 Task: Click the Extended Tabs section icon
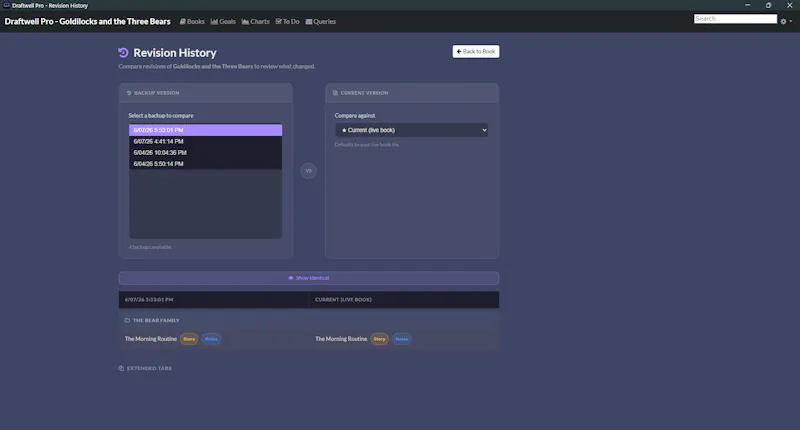pos(121,368)
